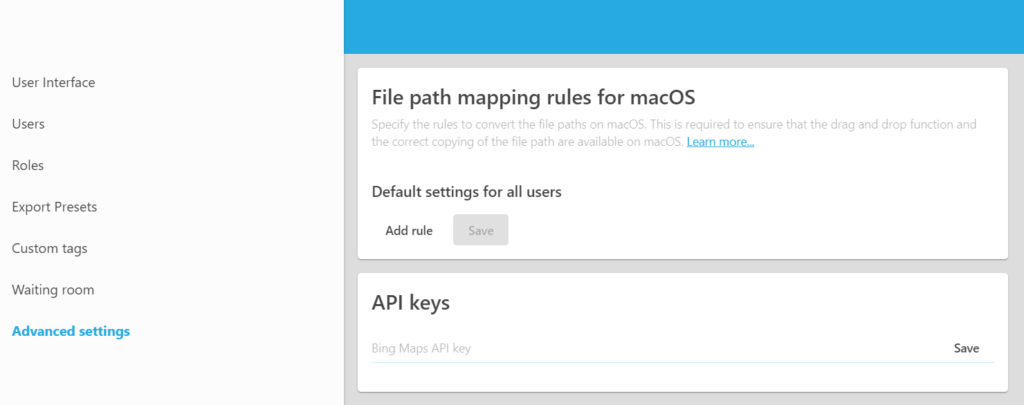Open the Waiting room page

coord(53,290)
